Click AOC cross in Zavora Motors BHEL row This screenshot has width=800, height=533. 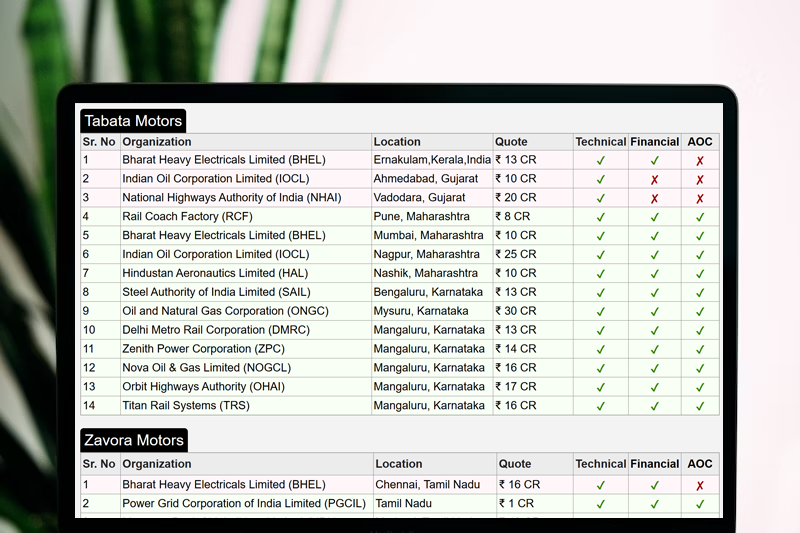coord(700,485)
